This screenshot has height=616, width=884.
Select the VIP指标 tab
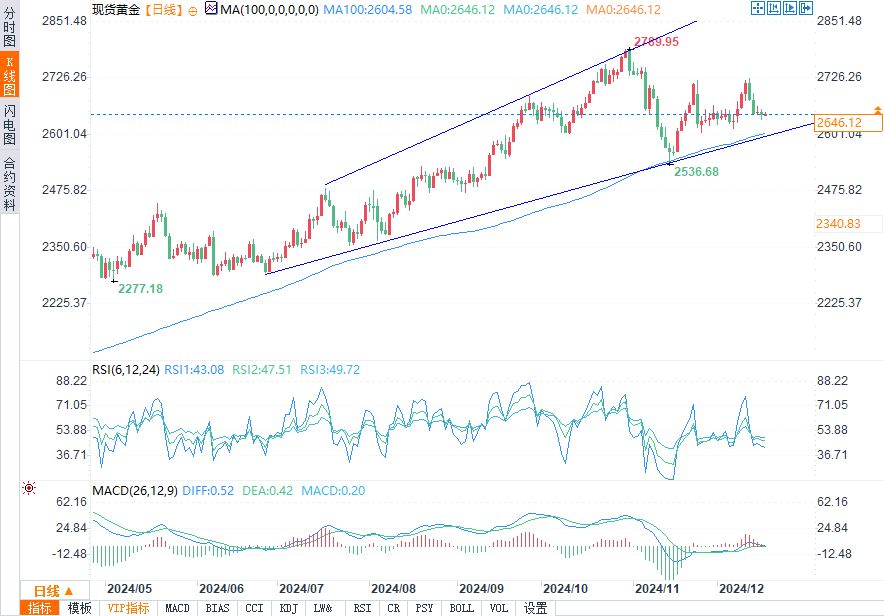128,608
